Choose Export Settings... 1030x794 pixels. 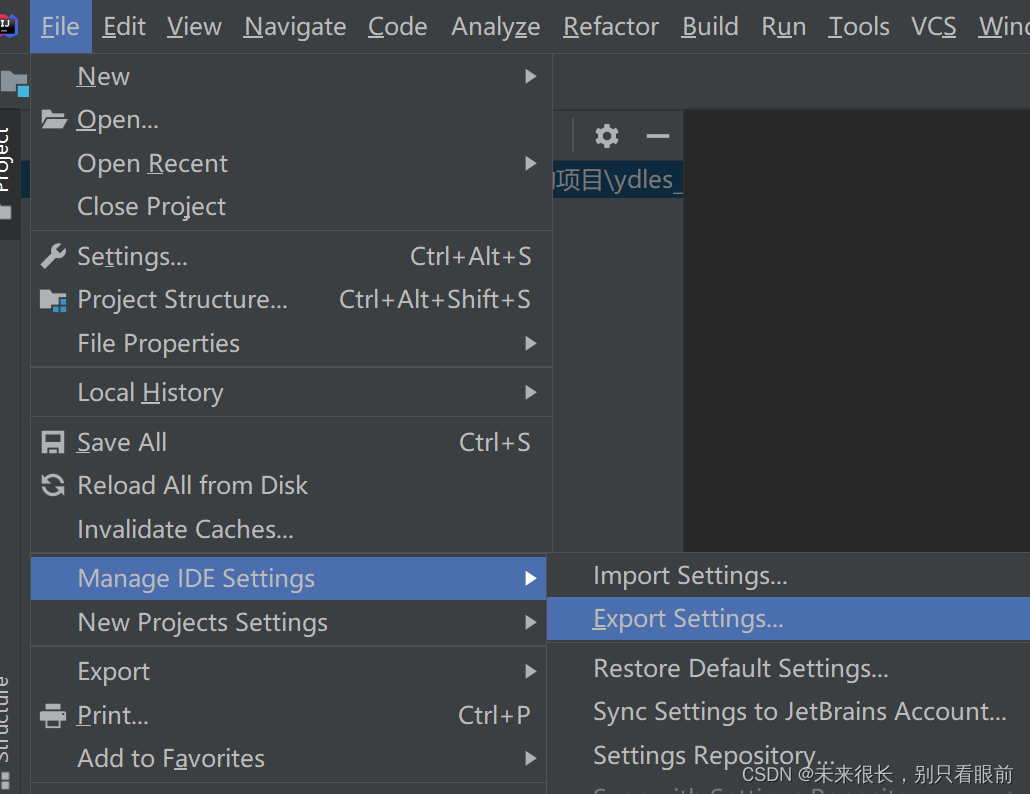click(x=788, y=619)
